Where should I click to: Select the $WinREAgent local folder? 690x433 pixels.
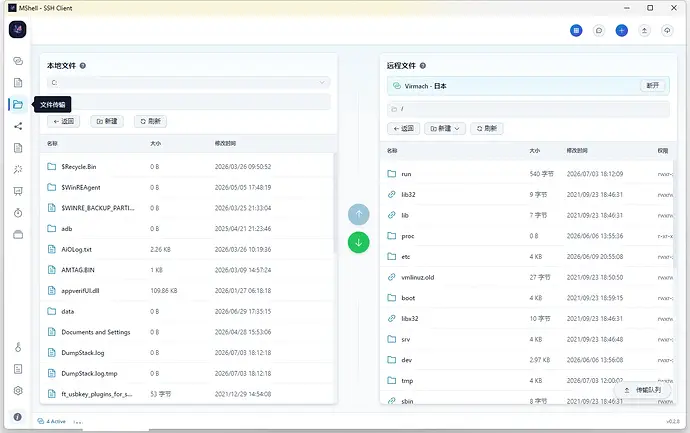187,187
